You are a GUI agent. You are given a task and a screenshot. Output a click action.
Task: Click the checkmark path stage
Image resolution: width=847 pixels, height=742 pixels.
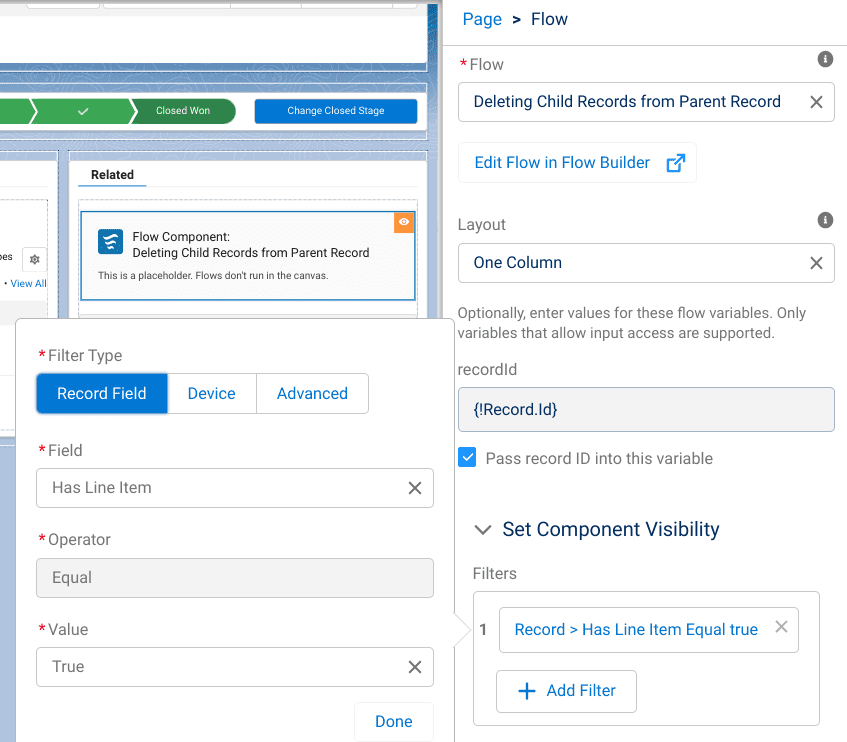tap(83, 111)
